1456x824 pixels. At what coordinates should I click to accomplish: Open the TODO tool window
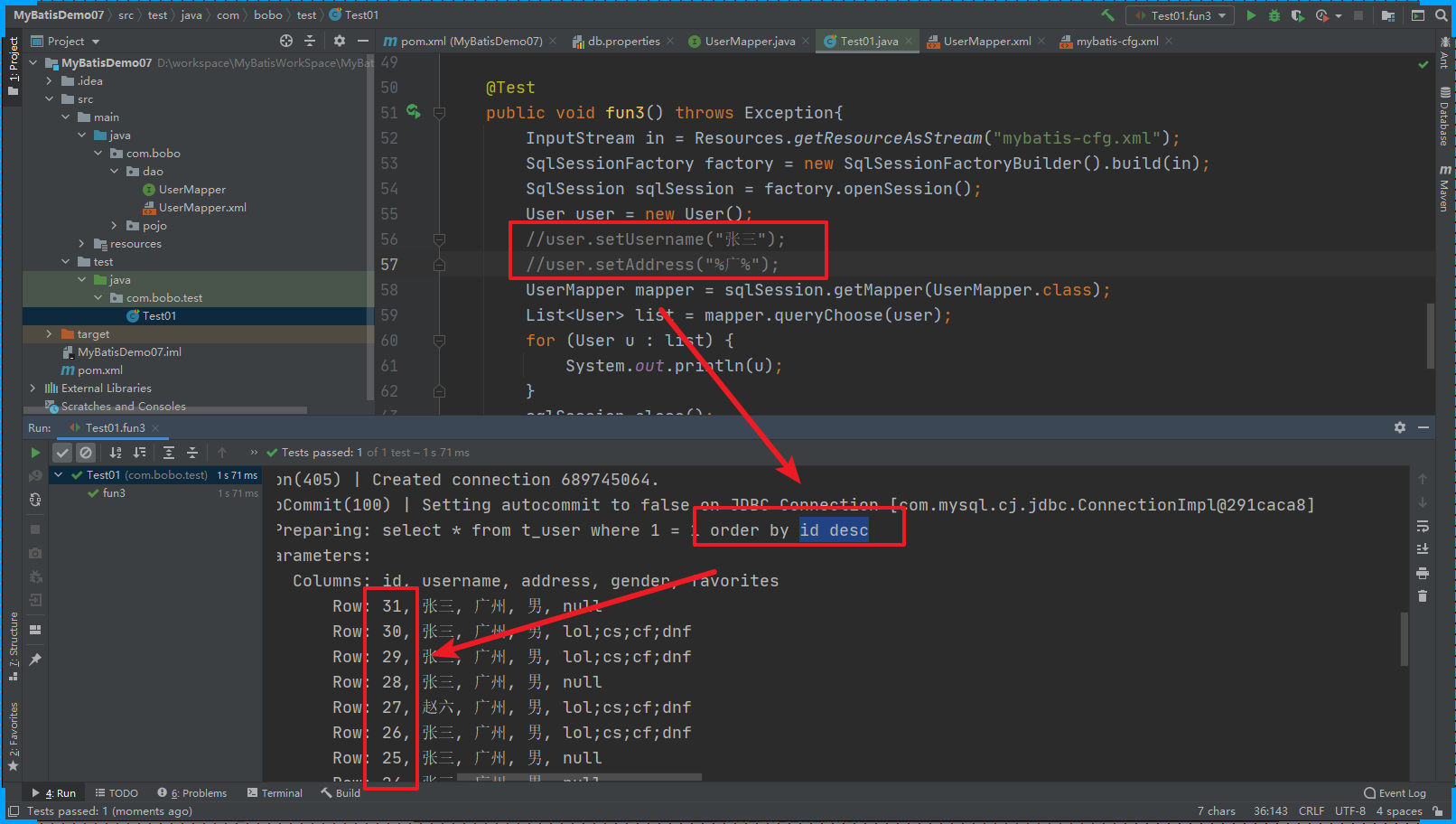pos(117,793)
